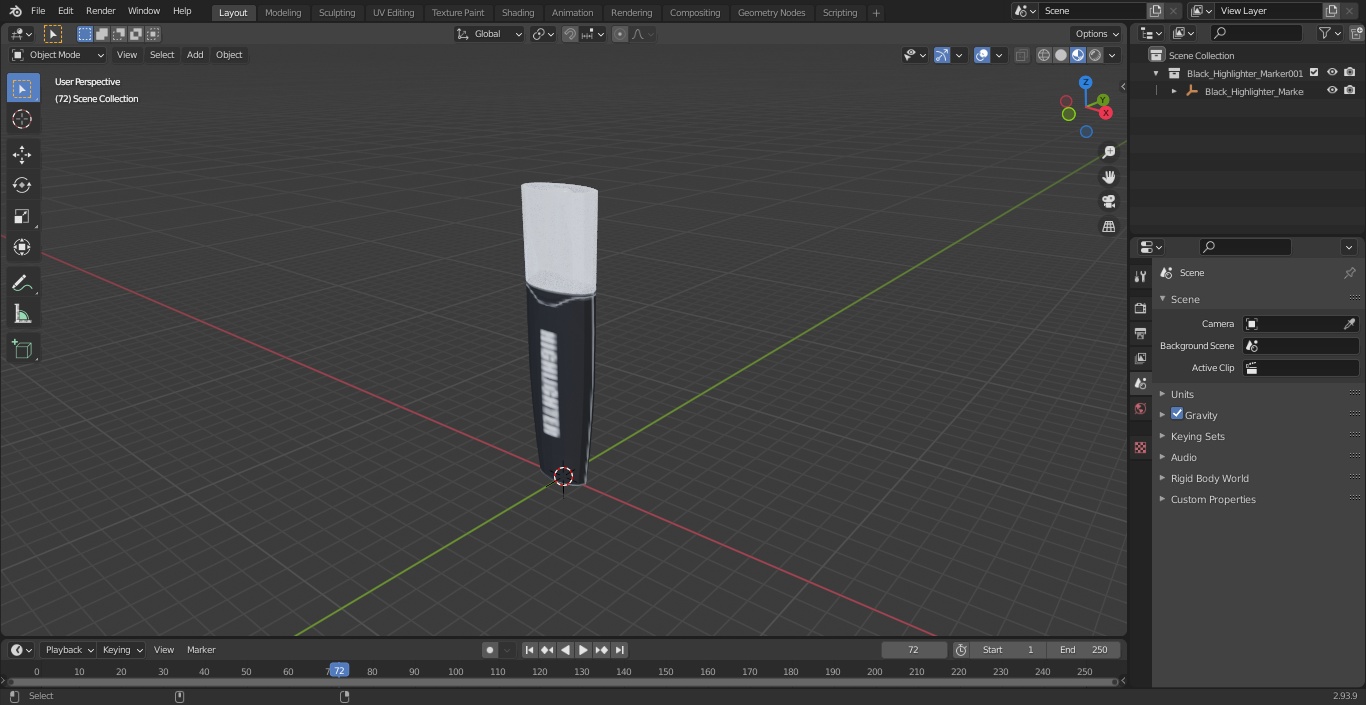Screen dimensions: 1366x705
Task: Open the World properties tab
Action: (1140, 408)
